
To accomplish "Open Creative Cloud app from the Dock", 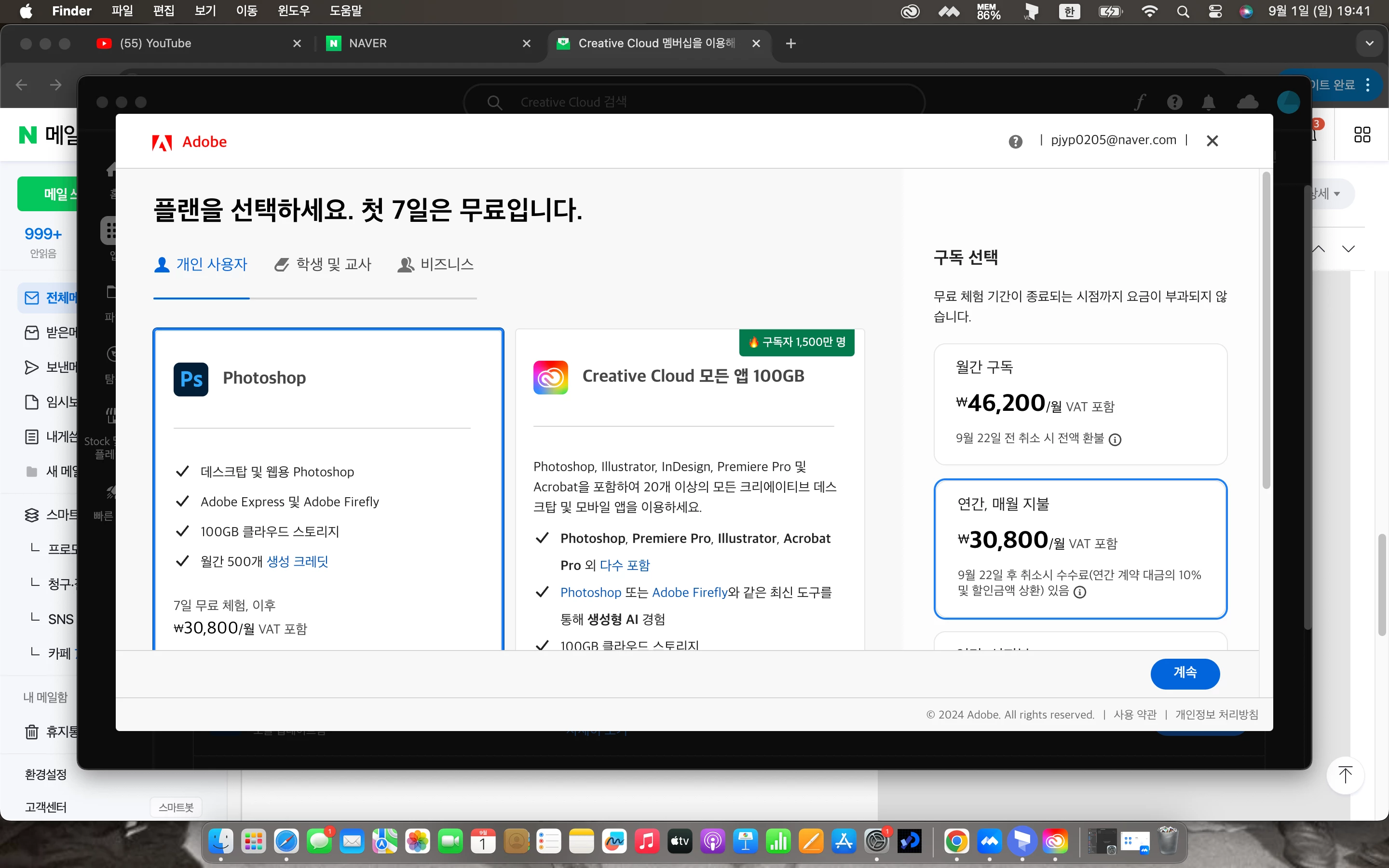I will coord(1055,841).
